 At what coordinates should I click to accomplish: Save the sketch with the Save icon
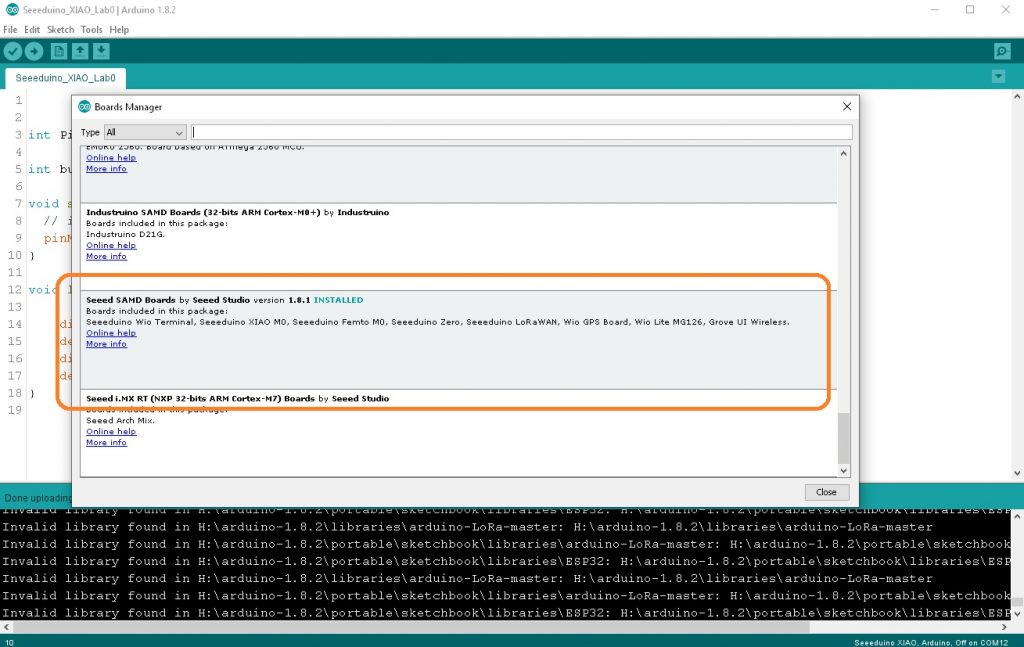(x=101, y=51)
